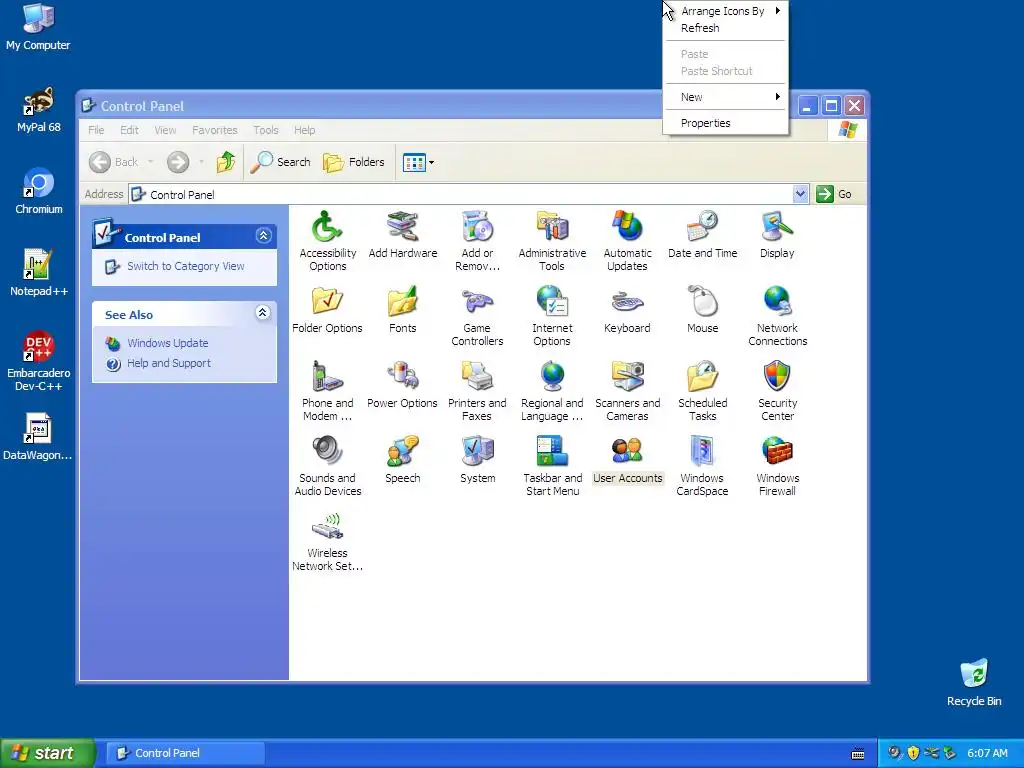1024x768 pixels.
Task: Select Add or Remove Programs icon
Action: click(x=477, y=240)
